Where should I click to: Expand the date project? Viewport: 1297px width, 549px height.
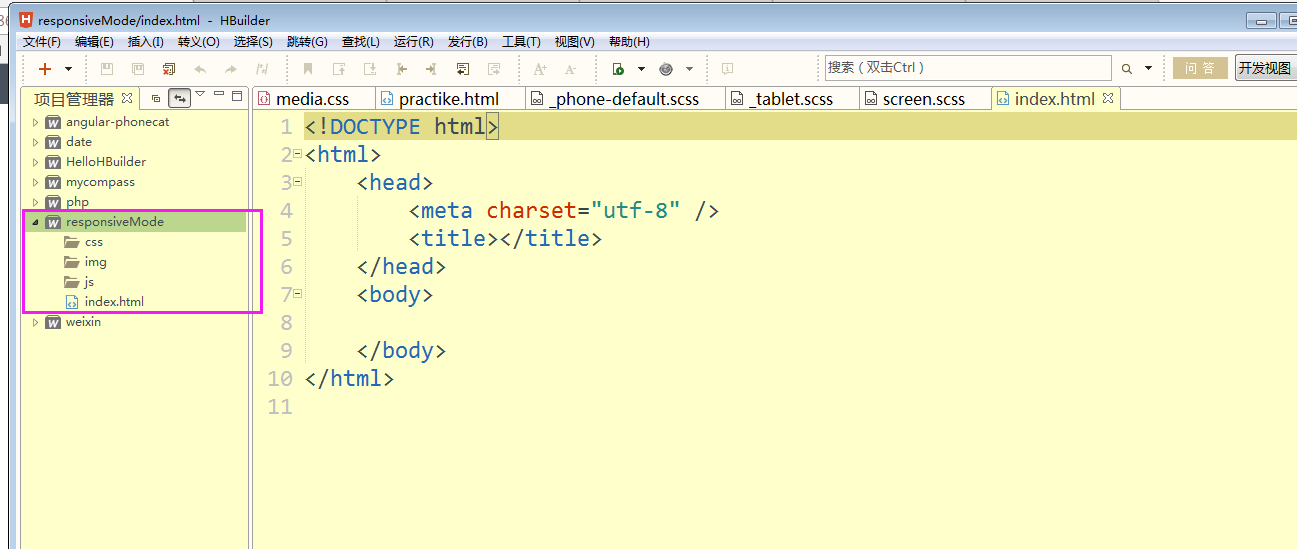coord(36,142)
